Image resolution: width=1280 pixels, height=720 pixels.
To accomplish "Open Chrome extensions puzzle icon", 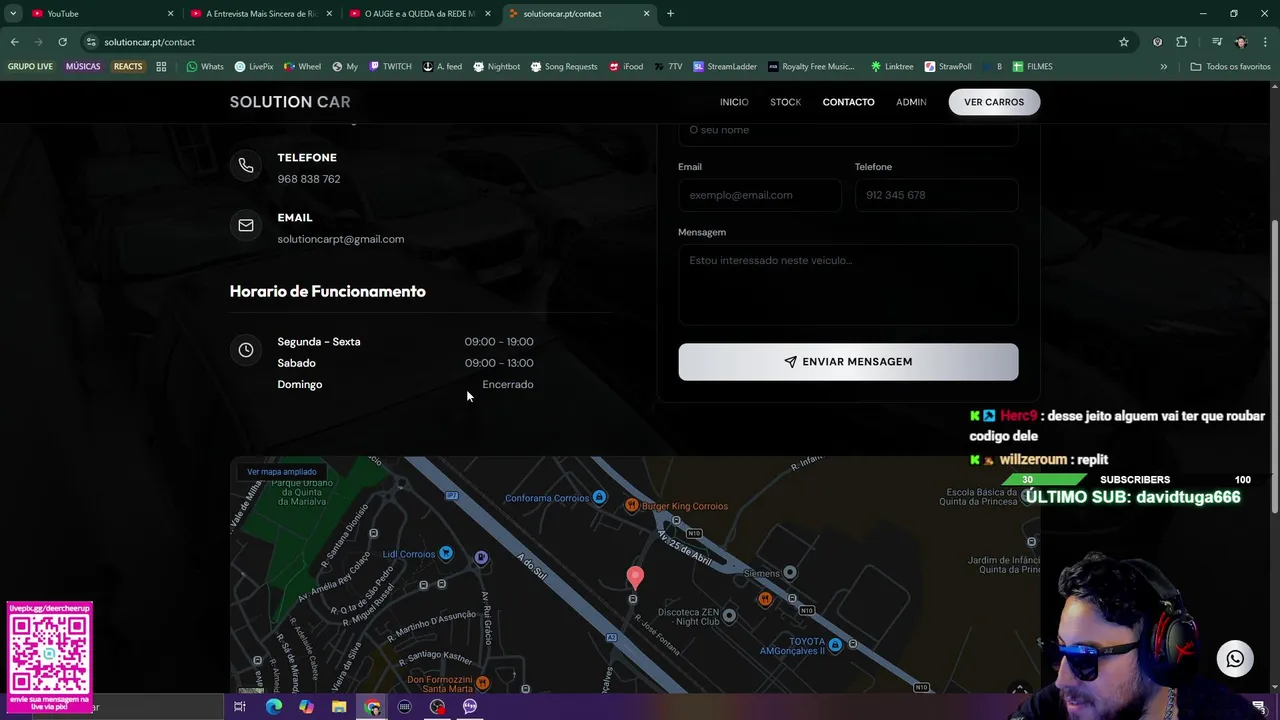I will [1182, 42].
